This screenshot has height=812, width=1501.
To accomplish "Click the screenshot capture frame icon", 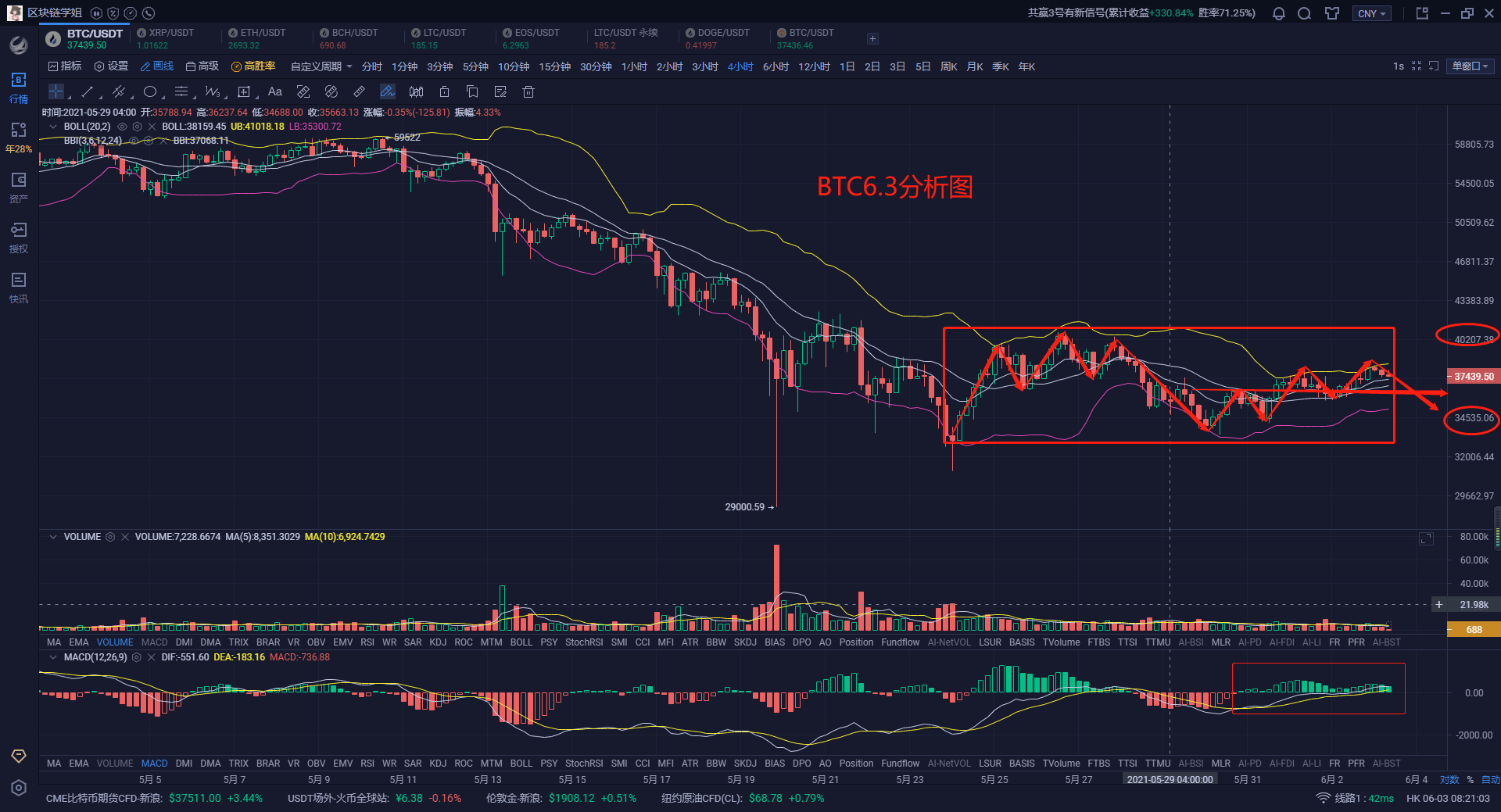I will click(1434, 66).
